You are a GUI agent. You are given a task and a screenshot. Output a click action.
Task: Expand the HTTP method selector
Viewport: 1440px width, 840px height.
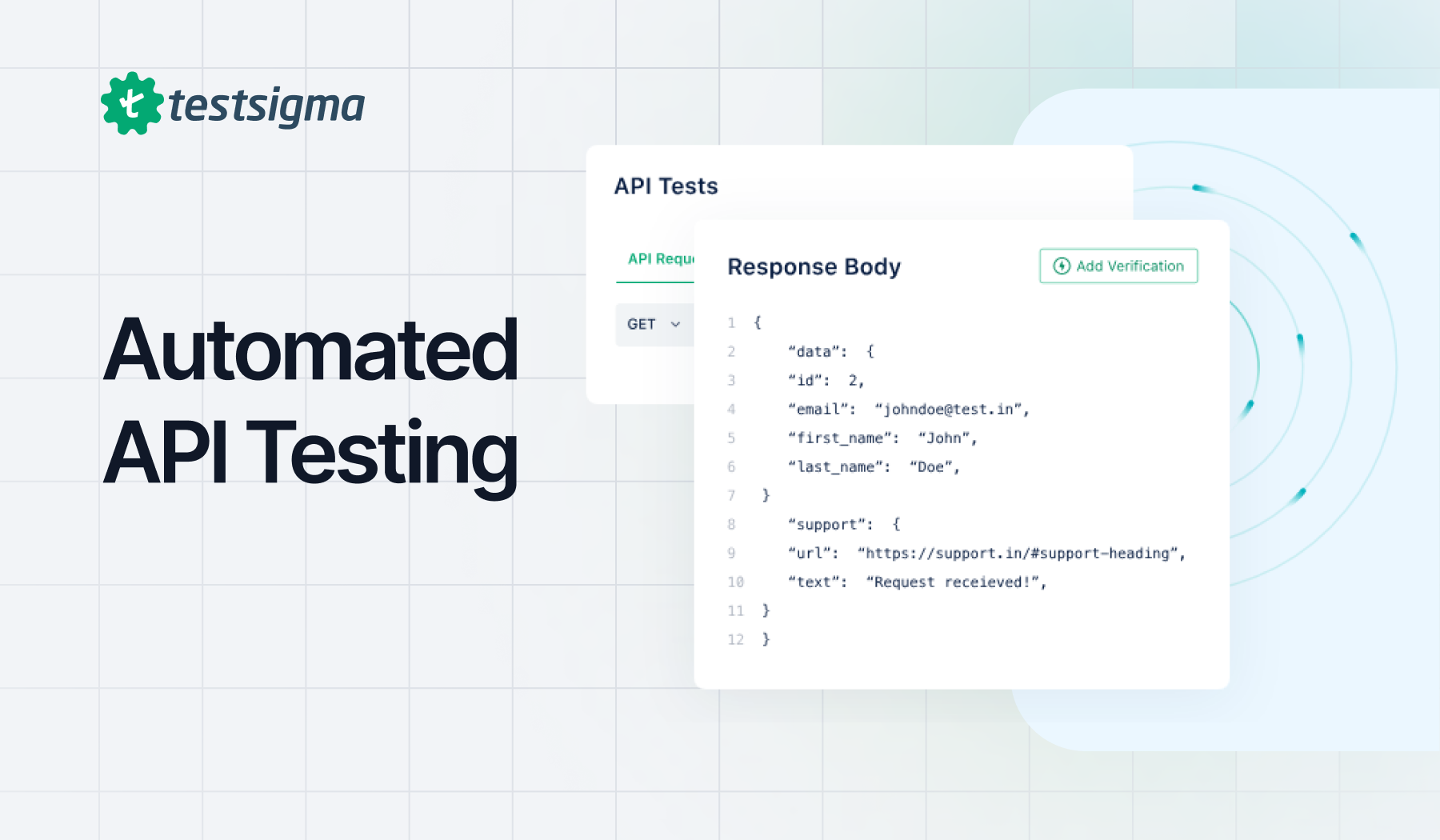pyautogui.click(x=652, y=325)
